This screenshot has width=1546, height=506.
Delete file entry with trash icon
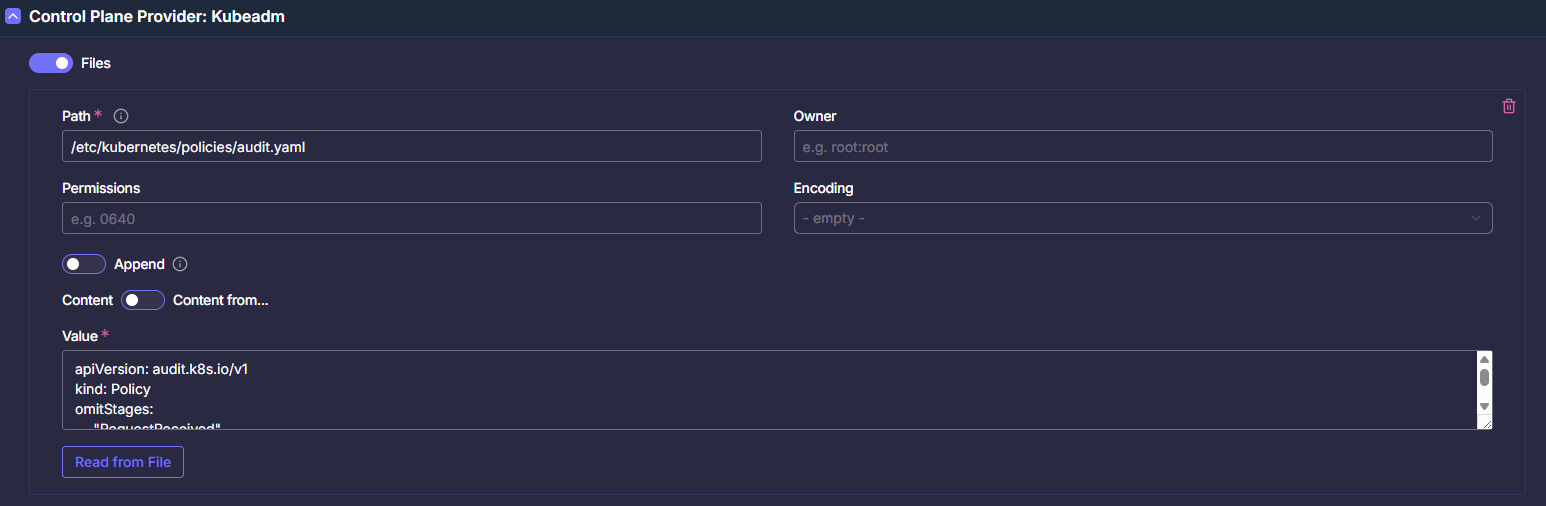[x=1509, y=106]
